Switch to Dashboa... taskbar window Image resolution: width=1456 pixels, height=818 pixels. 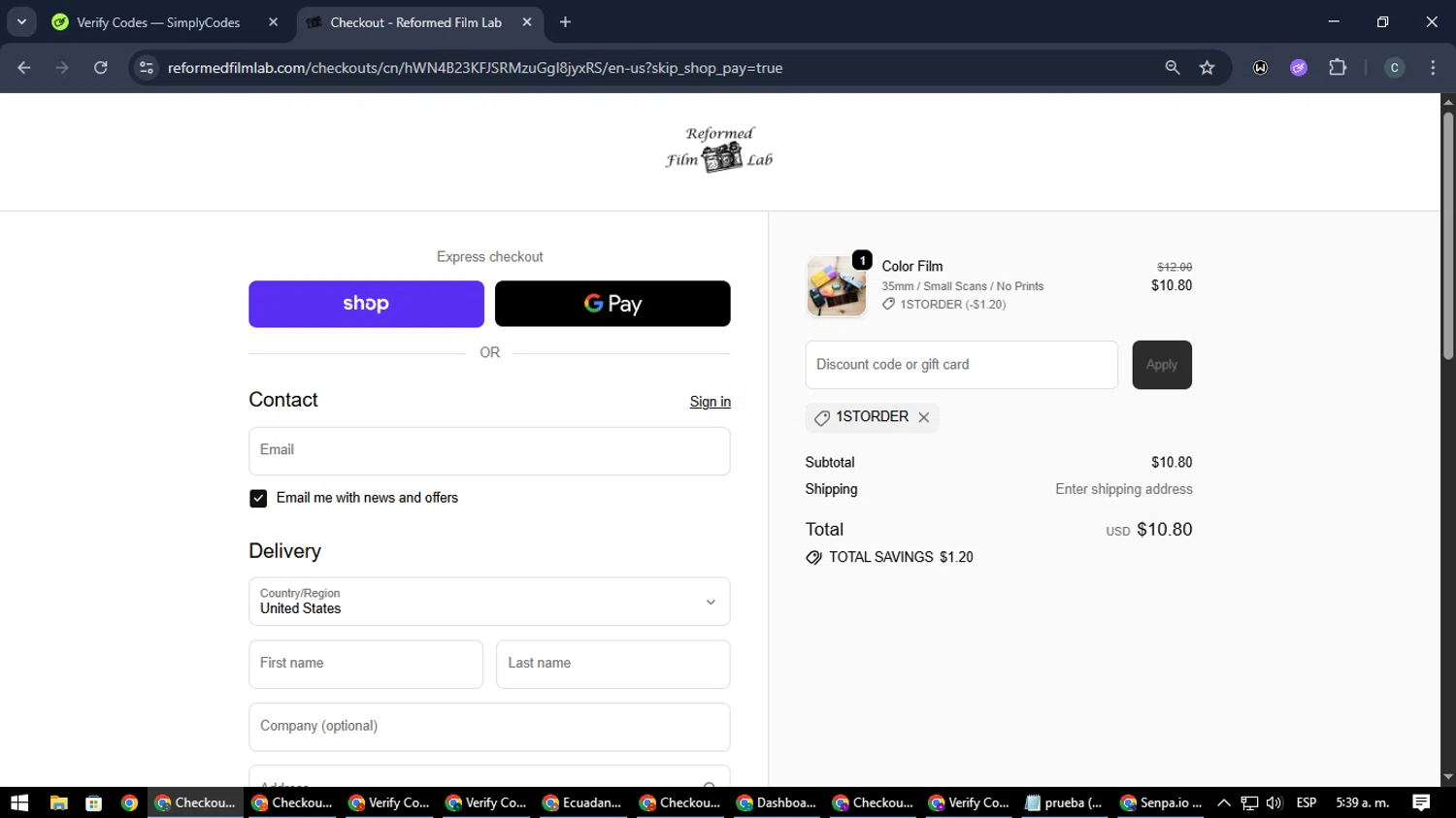[x=778, y=802]
